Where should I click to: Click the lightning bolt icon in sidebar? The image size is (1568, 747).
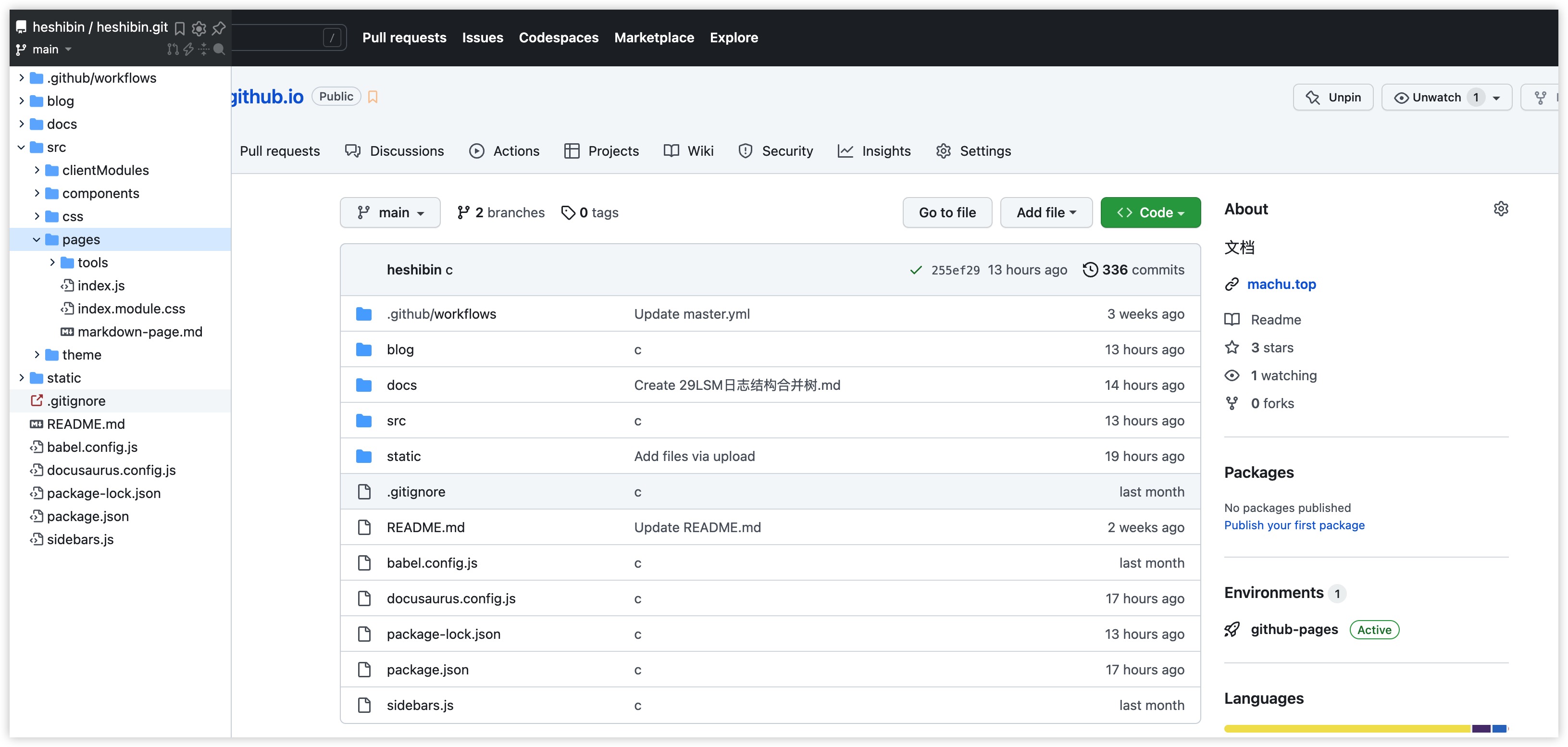189,50
